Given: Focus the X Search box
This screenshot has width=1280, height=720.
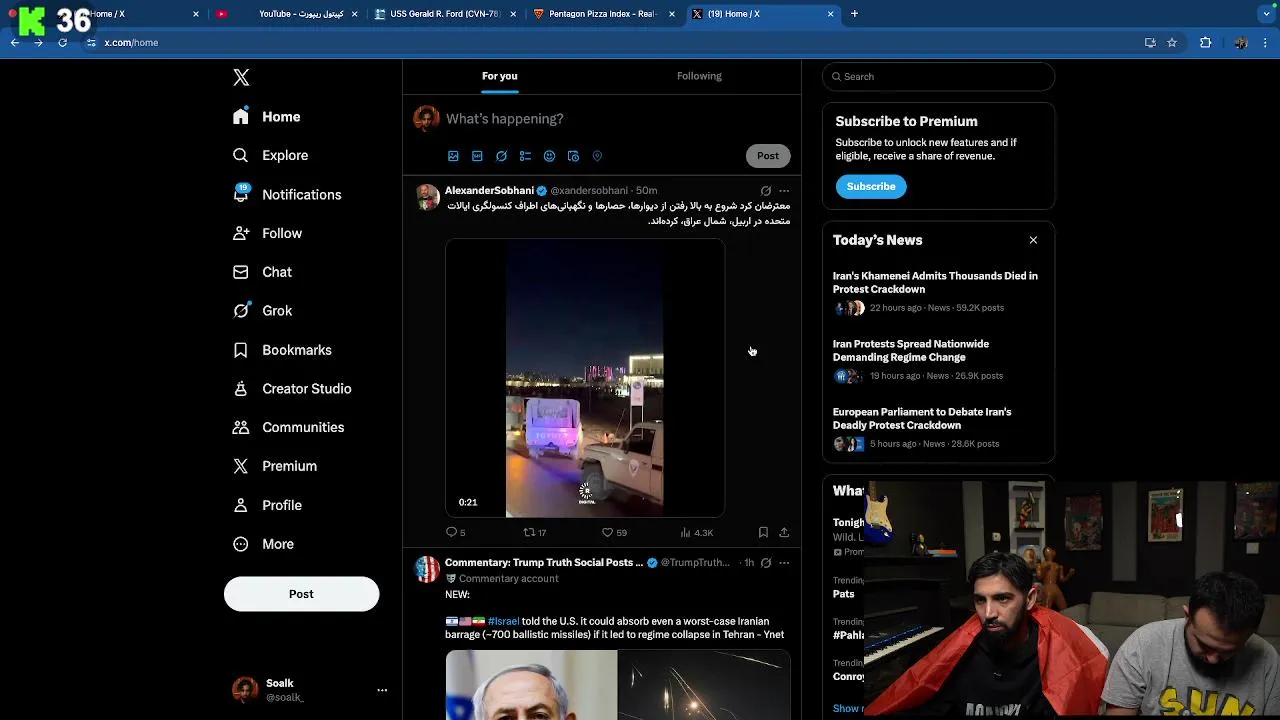Looking at the screenshot, I should point(938,77).
